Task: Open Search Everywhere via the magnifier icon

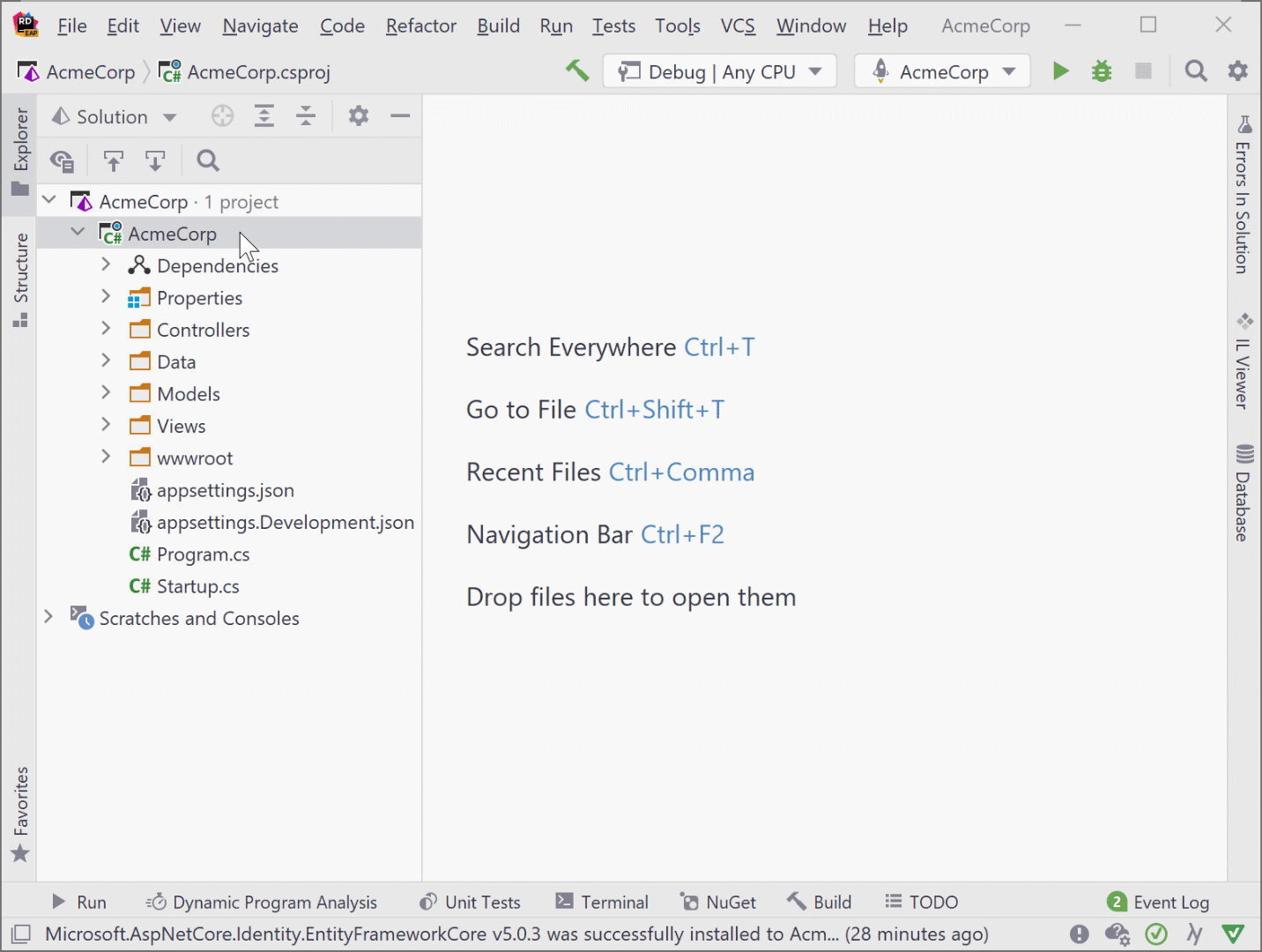Action: point(1195,71)
